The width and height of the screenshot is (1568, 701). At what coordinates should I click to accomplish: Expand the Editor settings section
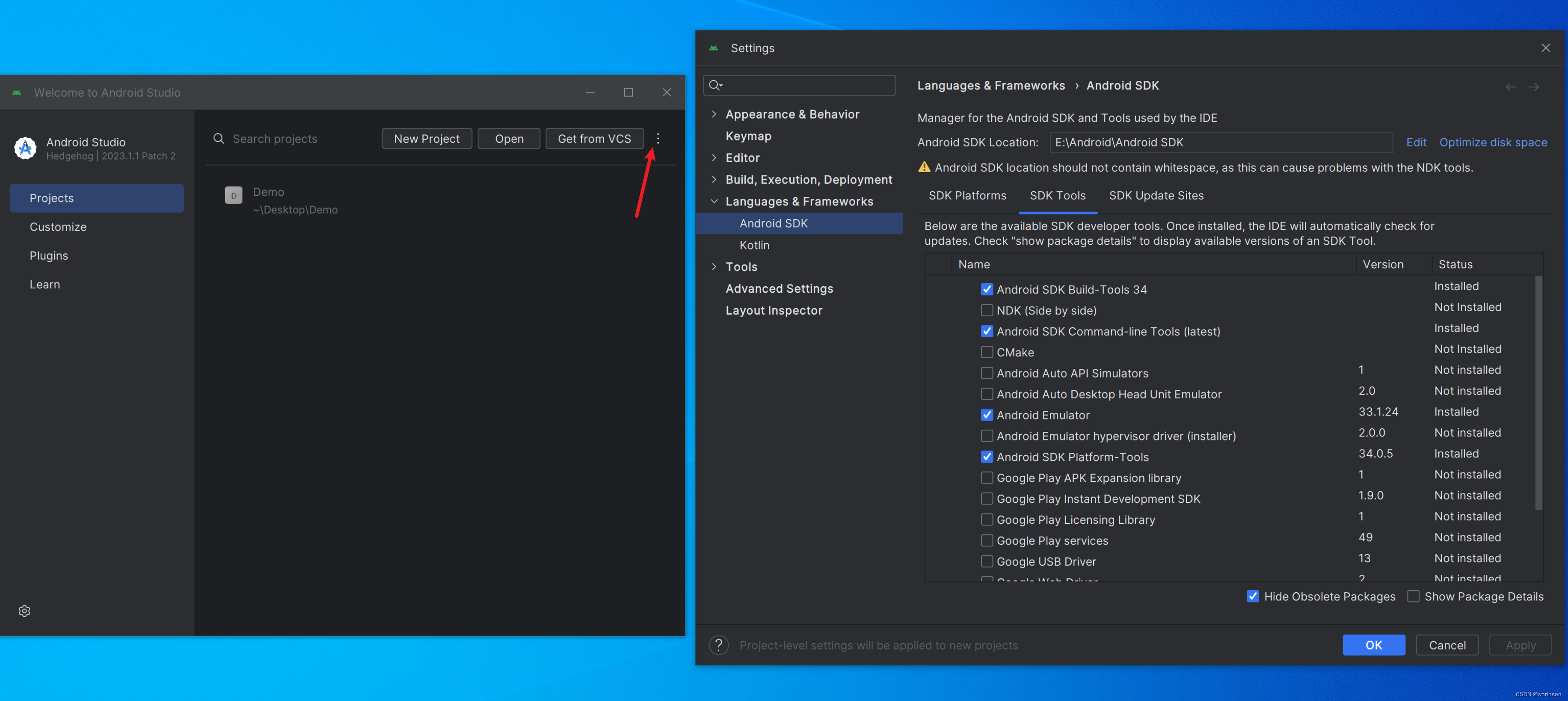click(714, 158)
